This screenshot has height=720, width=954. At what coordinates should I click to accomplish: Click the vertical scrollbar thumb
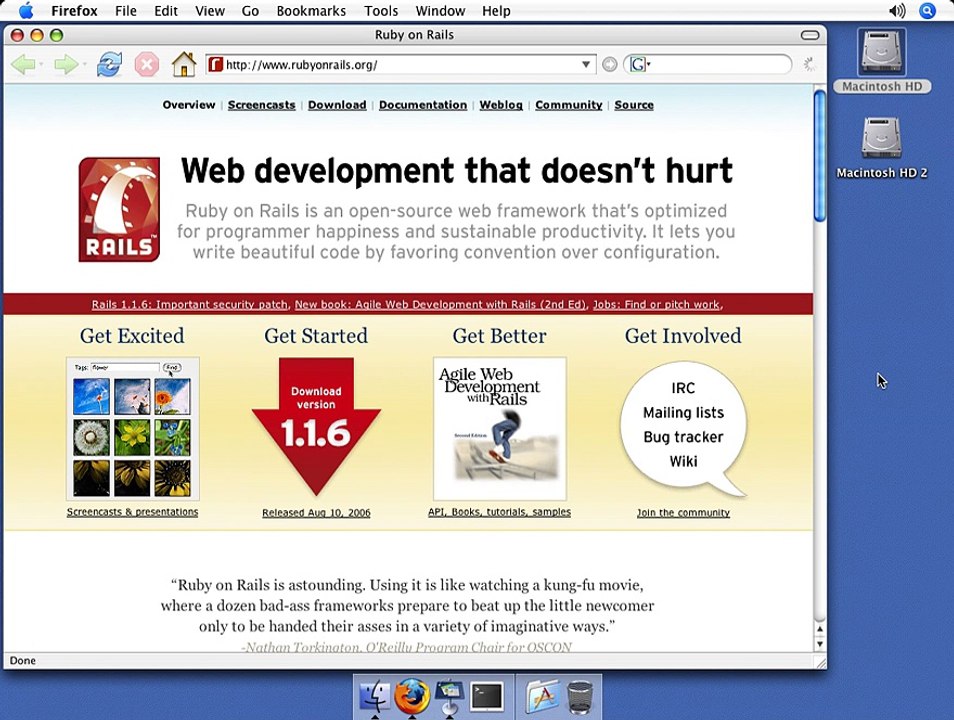pyautogui.click(x=820, y=155)
